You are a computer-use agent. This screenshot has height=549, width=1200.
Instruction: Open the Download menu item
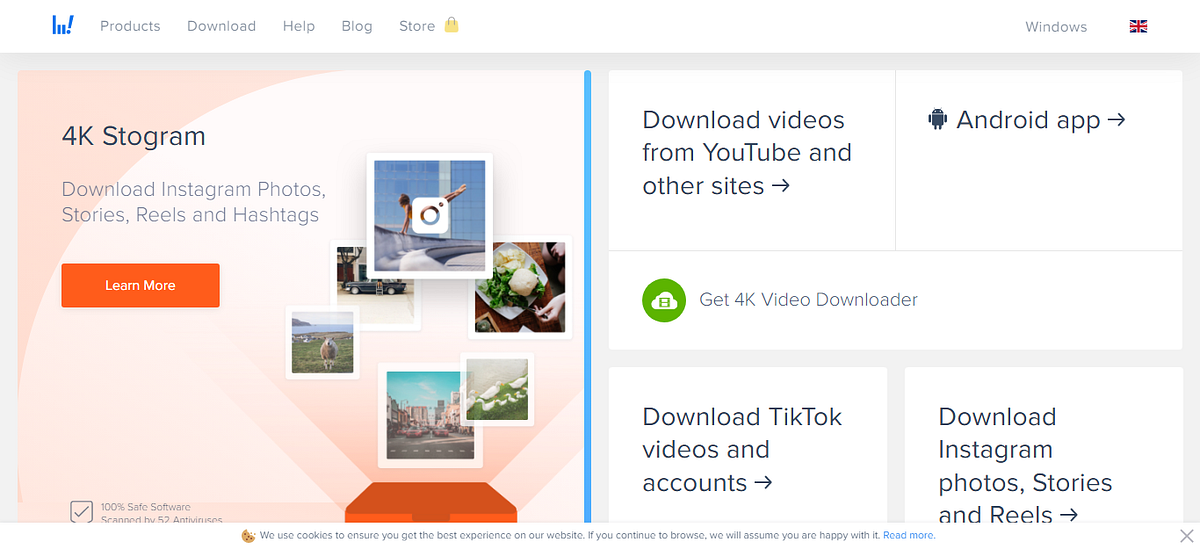coord(221,26)
